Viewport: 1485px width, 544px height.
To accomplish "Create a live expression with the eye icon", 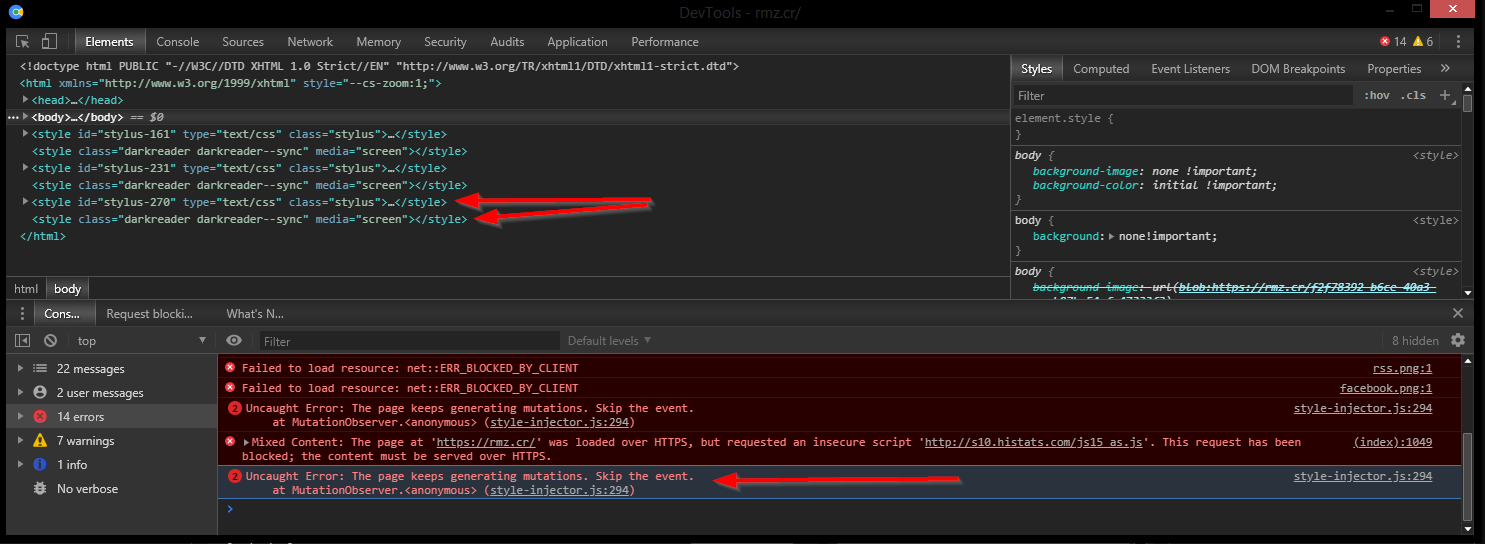I will 234,340.
